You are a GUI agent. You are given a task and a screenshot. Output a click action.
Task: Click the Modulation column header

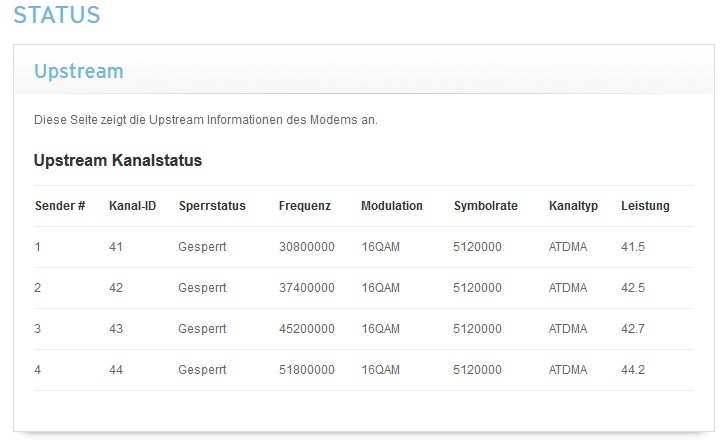tap(392, 206)
